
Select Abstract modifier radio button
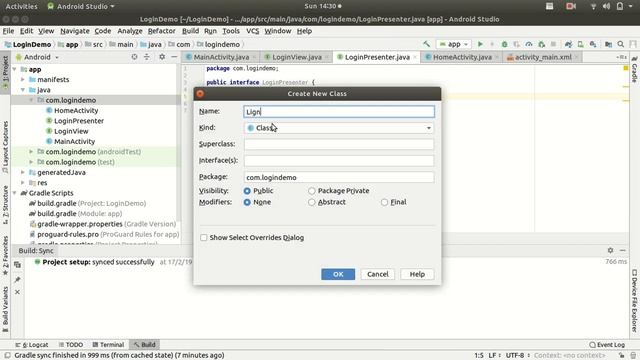tap(312, 202)
